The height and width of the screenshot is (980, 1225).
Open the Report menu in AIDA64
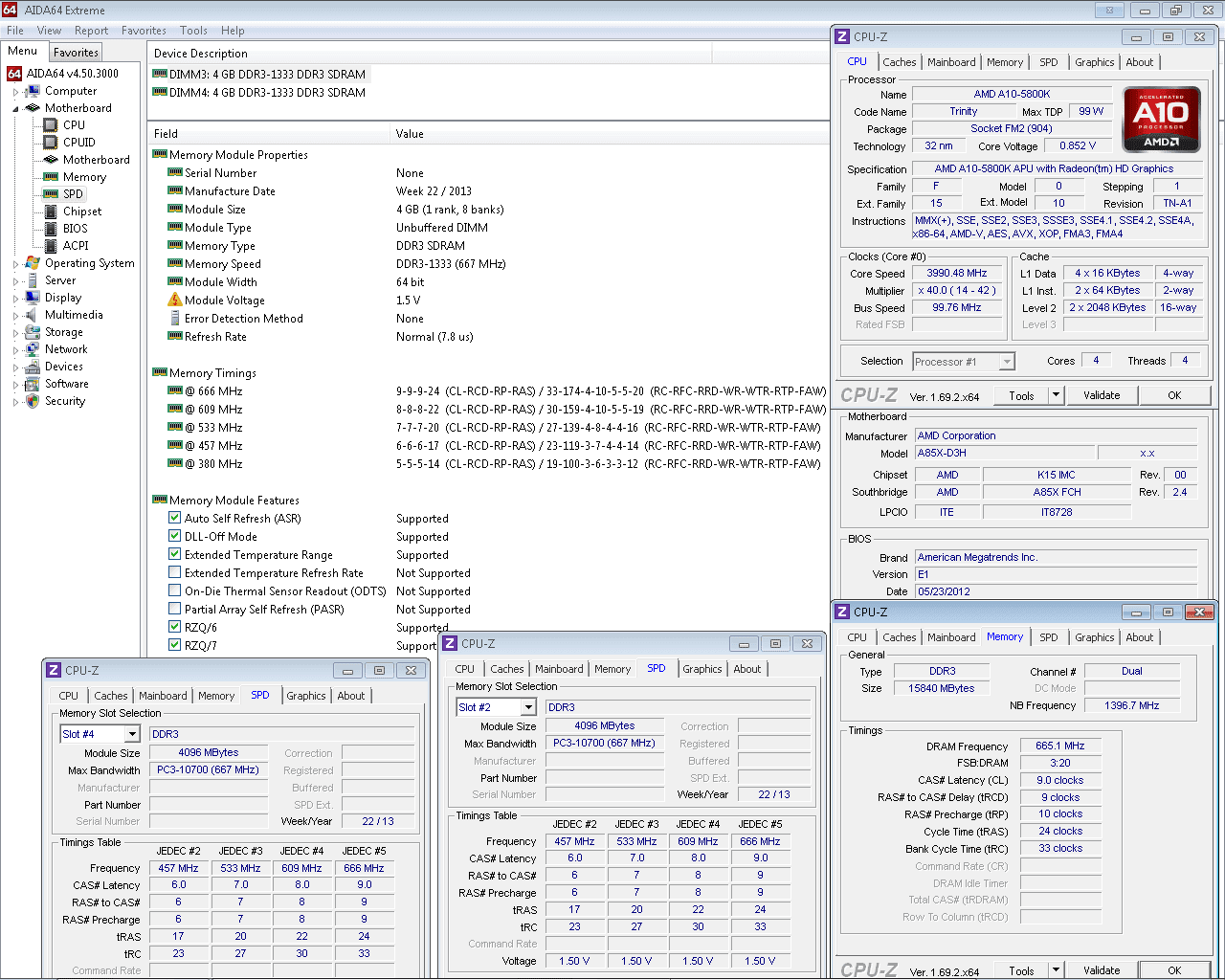(x=91, y=31)
